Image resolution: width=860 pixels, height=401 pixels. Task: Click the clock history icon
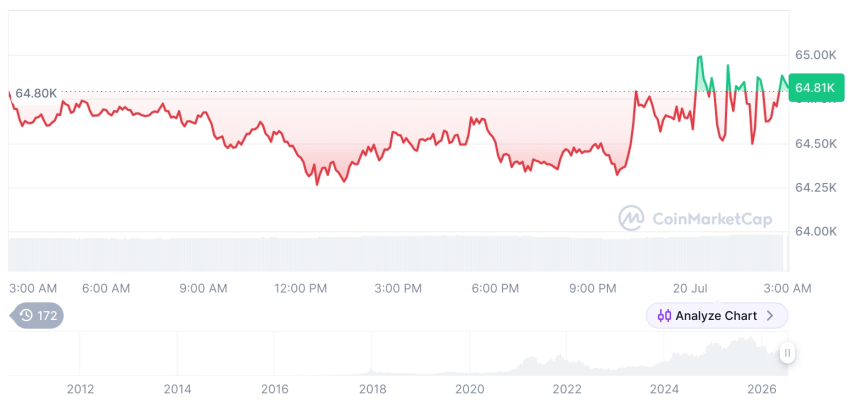[x=26, y=315]
